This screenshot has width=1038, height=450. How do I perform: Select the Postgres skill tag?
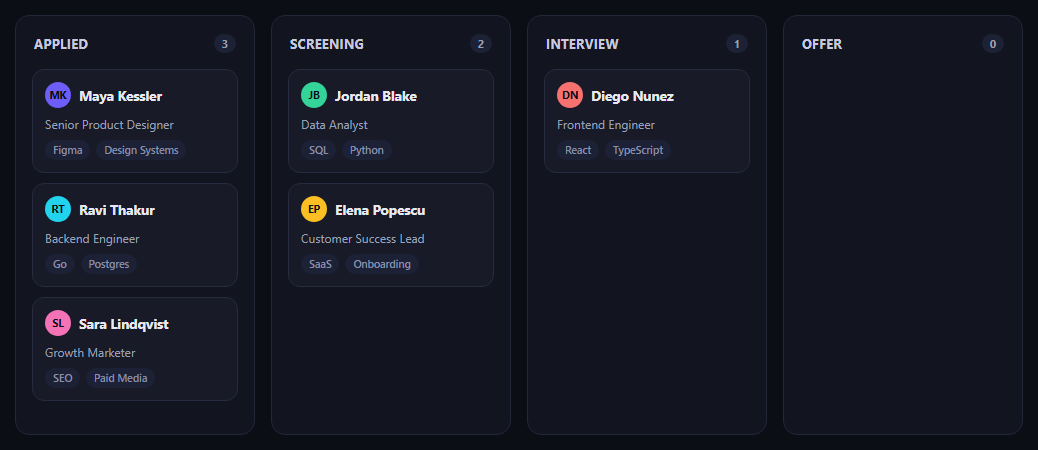[x=109, y=264]
